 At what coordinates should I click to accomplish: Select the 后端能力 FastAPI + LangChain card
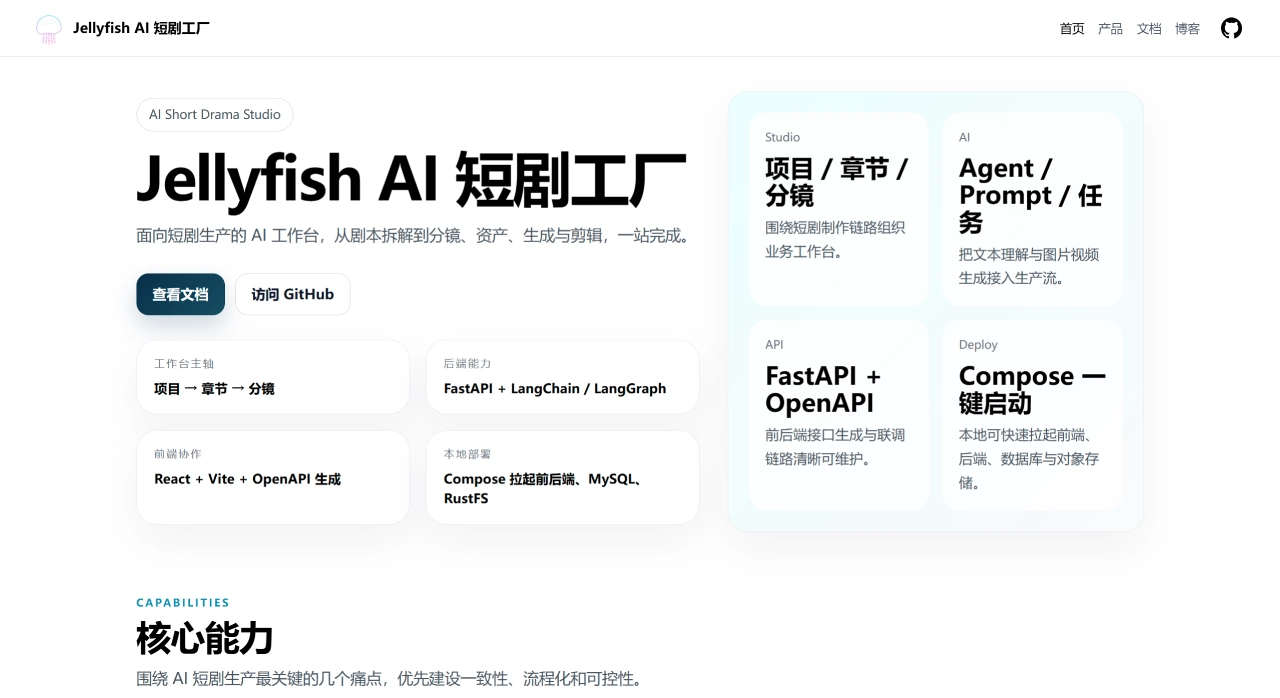coord(563,377)
